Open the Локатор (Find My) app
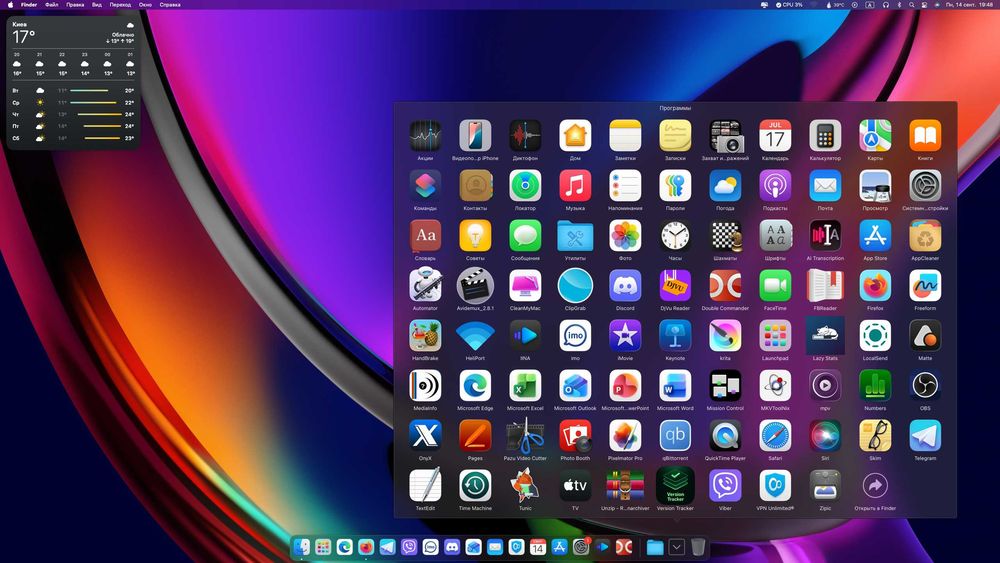Screen dimensions: 1000x563 (x=525, y=186)
